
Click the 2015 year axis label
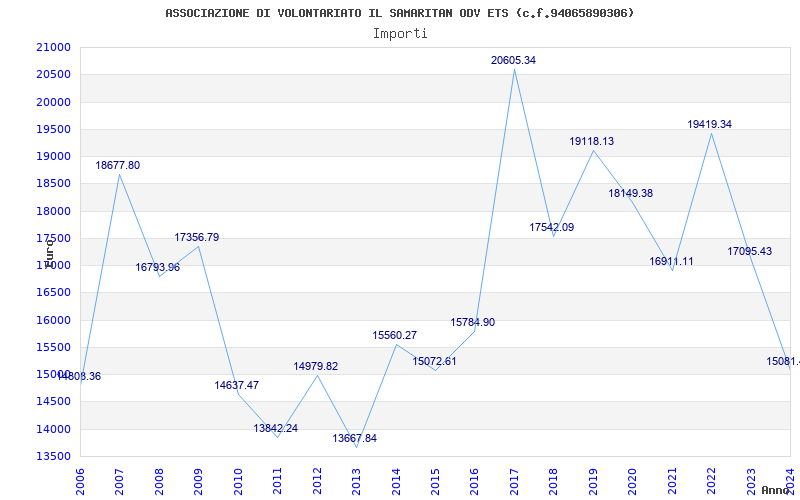436,481
